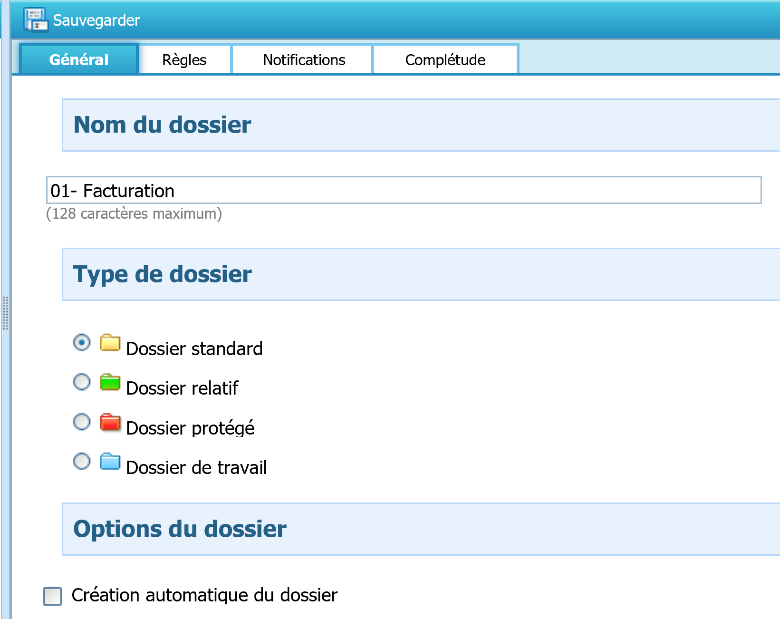
Task: Pick the Dossier de travail radio button
Action: click(82, 461)
